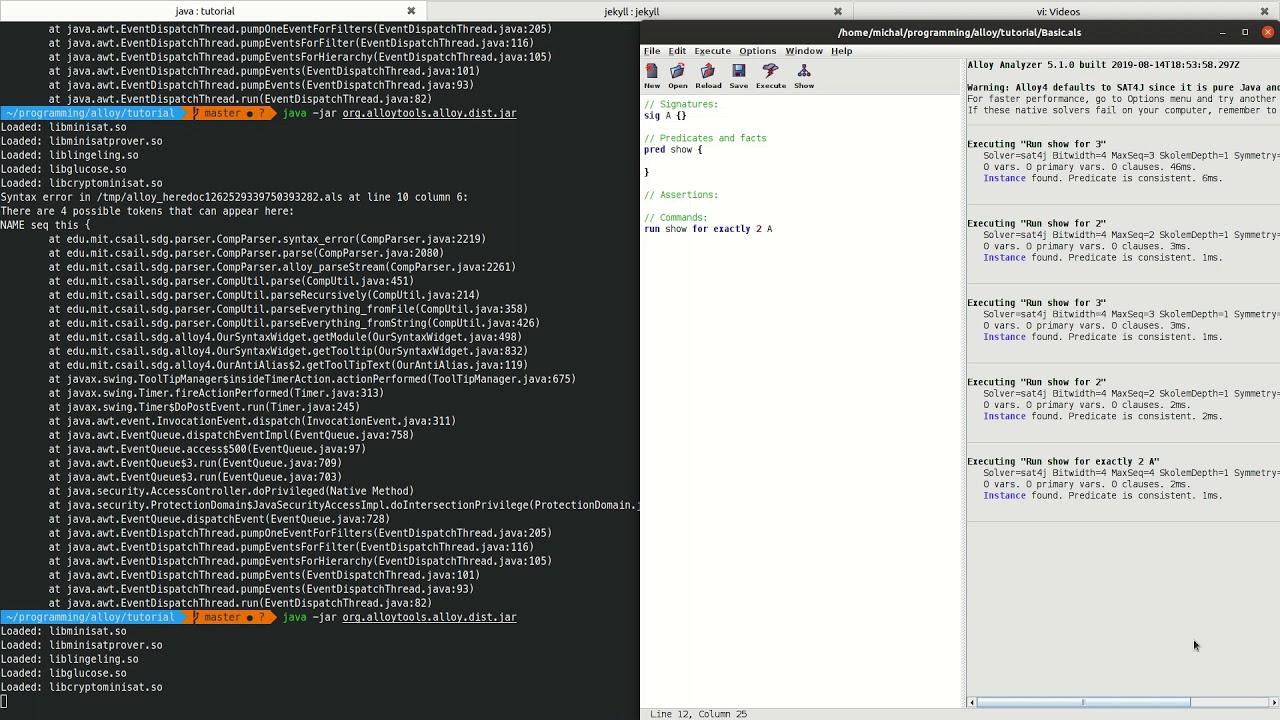Click the 'Warning: Alloy4 defaults to SAT4J' log line
The height and width of the screenshot is (720, 1280).
[x=1122, y=88]
